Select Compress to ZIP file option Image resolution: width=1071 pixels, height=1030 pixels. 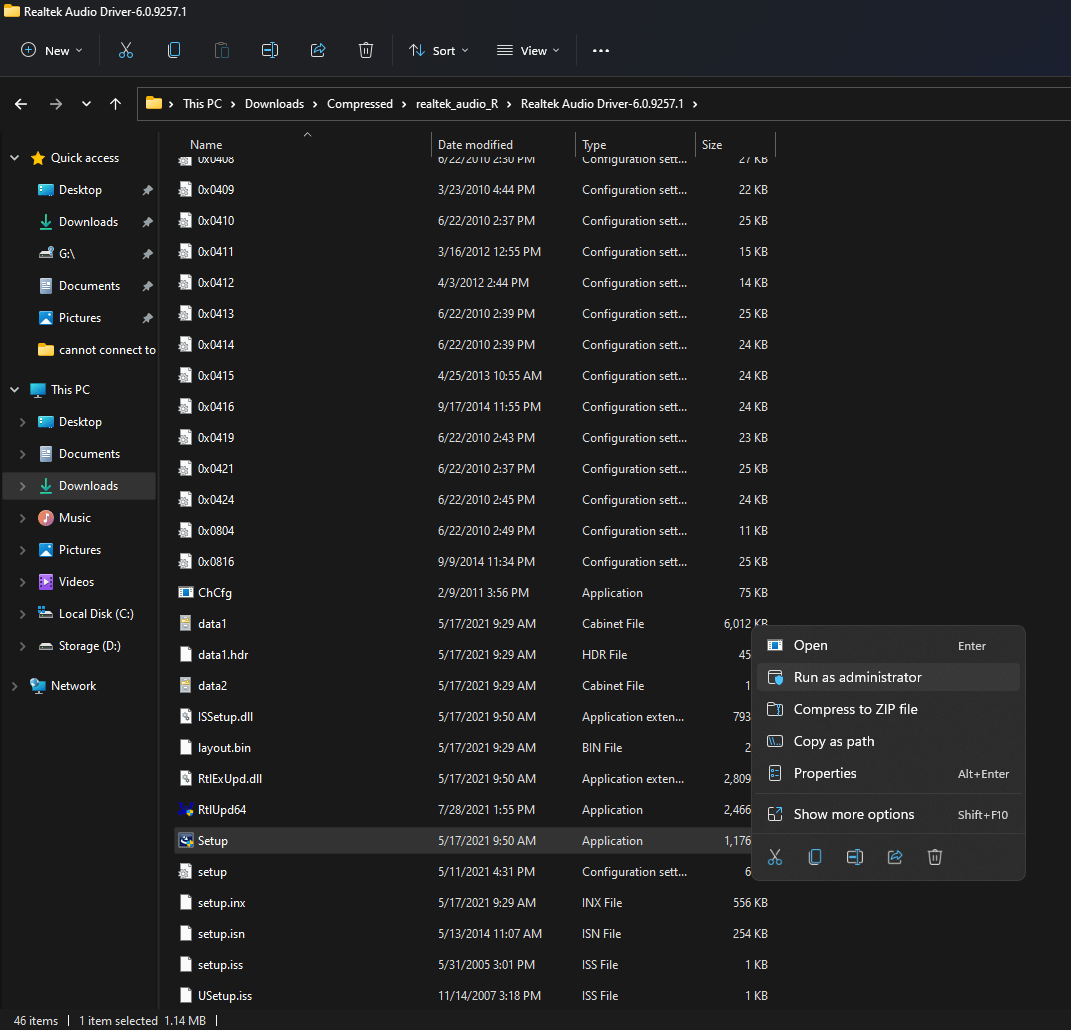855,709
